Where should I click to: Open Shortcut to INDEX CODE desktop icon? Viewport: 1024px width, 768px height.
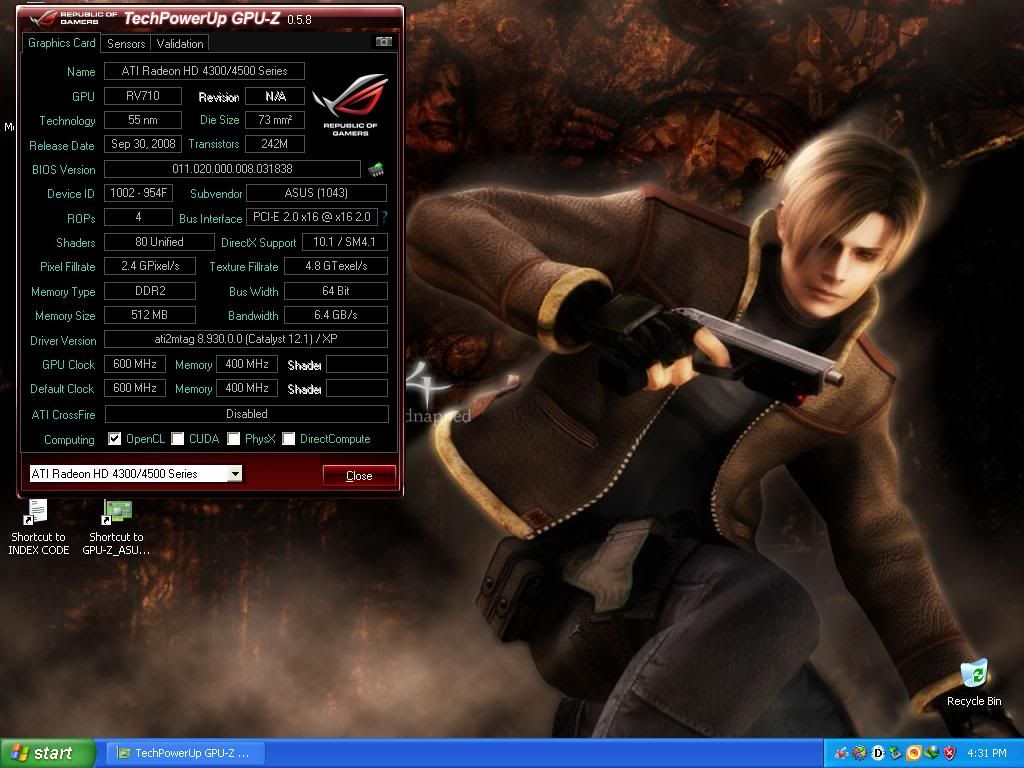[38, 527]
